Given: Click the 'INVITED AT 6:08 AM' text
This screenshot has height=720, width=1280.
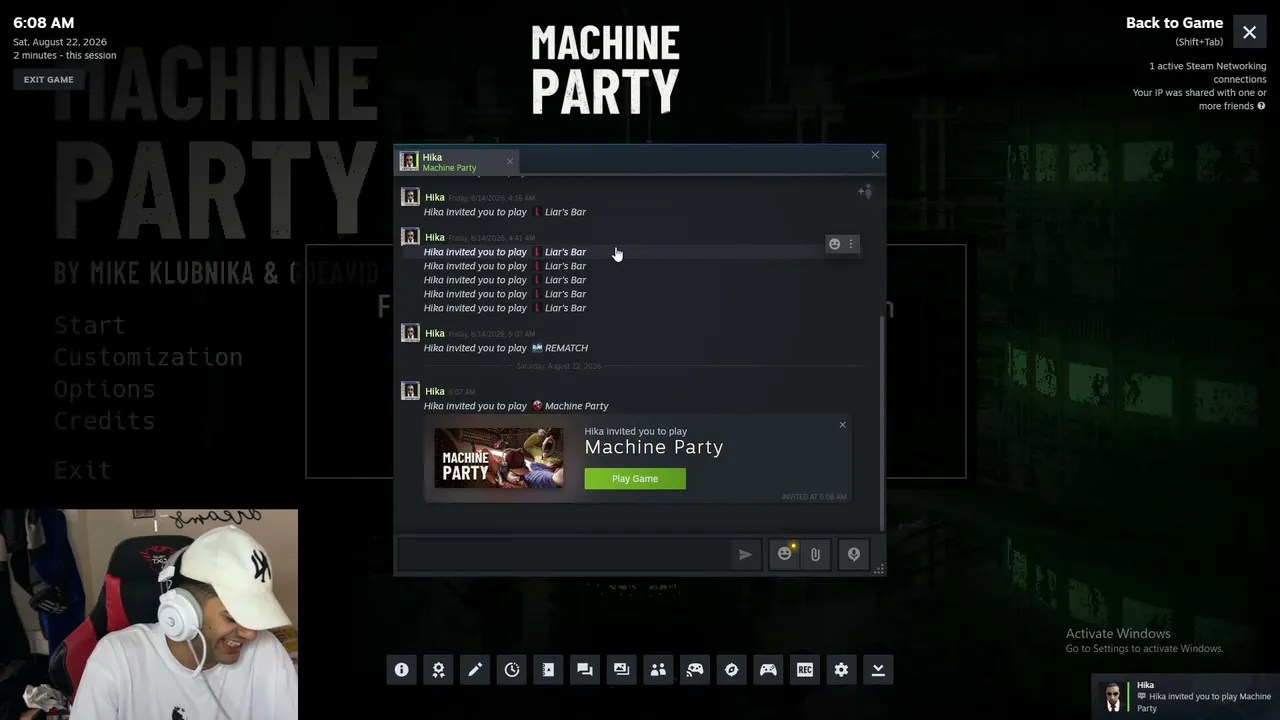Looking at the screenshot, I should (814, 497).
